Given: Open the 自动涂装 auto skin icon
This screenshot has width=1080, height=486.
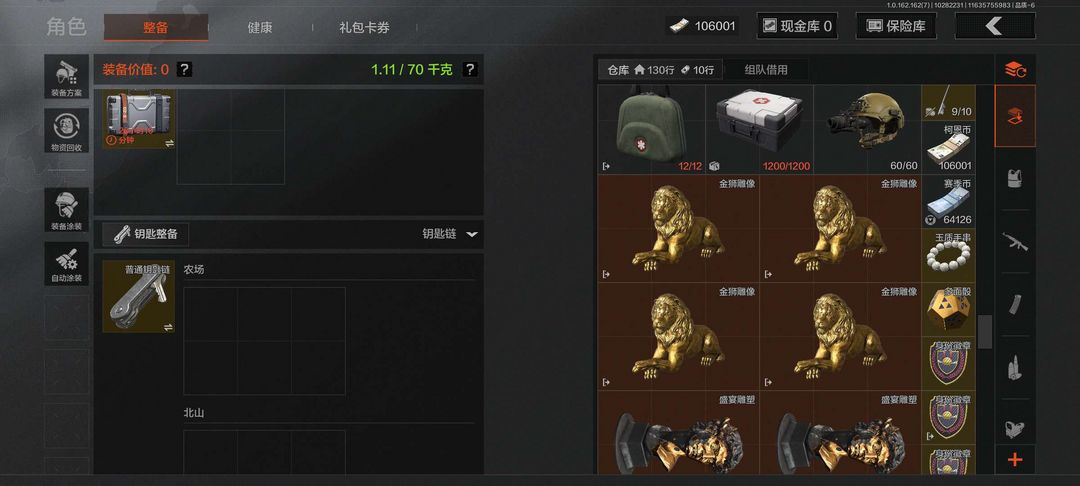Looking at the screenshot, I should pyautogui.click(x=67, y=264).
